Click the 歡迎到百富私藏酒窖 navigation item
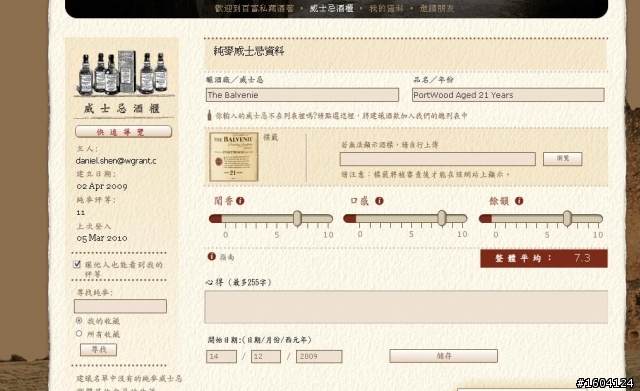This screenshot has width=640, height=391. click(x=254, y=8)
